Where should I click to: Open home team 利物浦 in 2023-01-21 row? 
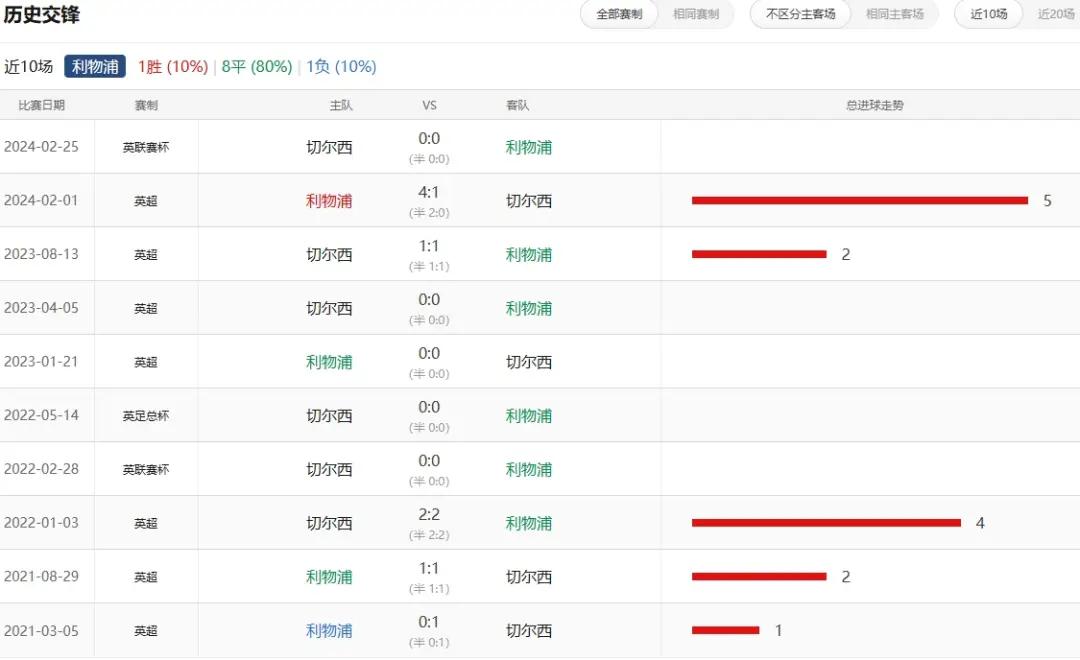click(x=329, y=362)
